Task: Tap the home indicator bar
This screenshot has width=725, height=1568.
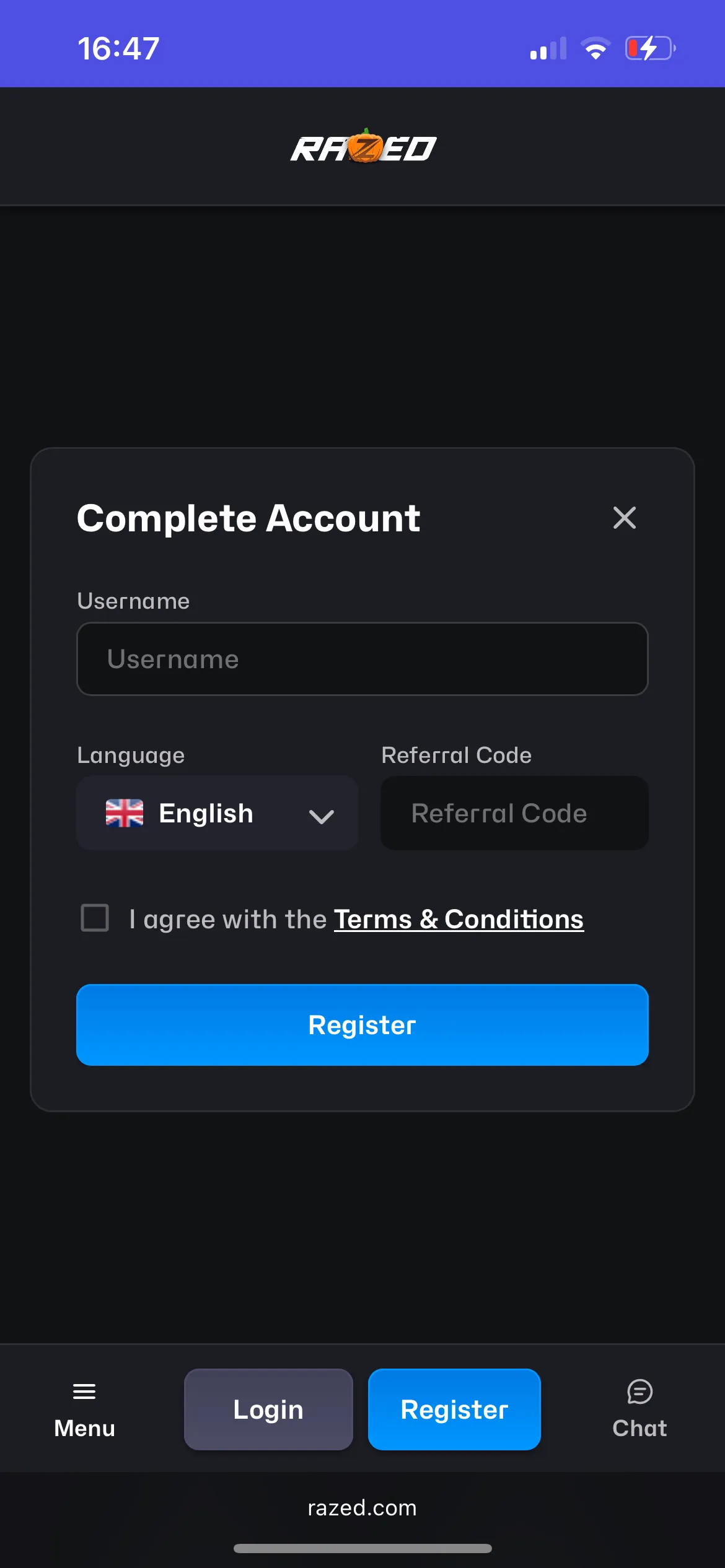Action: pyautogui.click(x=362, y=1548)
